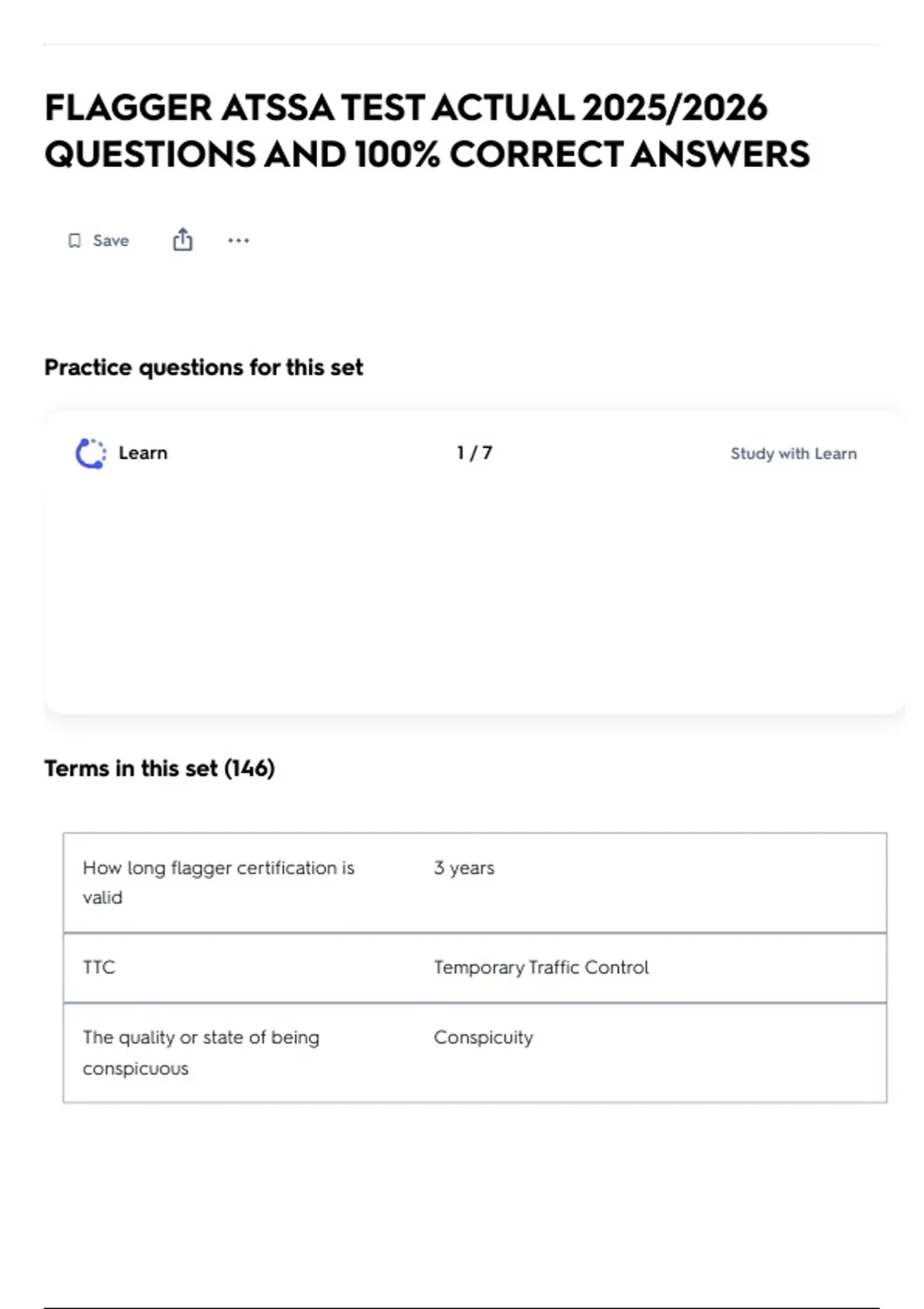Select the term TTC

99,967
